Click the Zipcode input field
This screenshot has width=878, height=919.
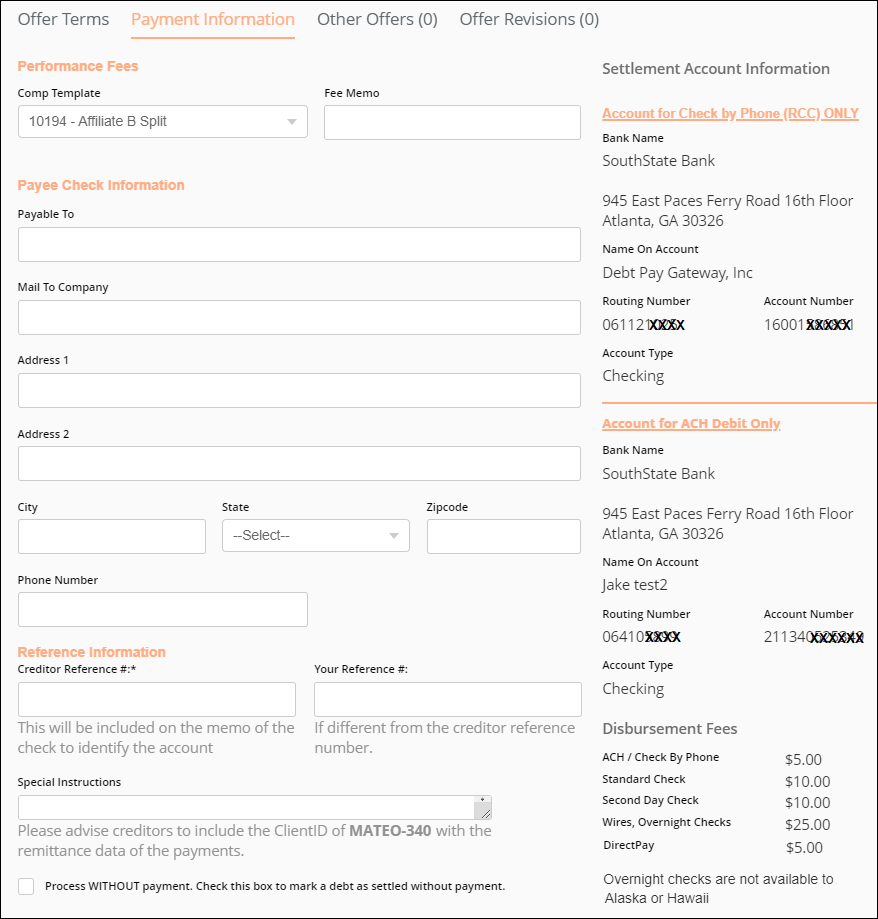tap(504, 536)
